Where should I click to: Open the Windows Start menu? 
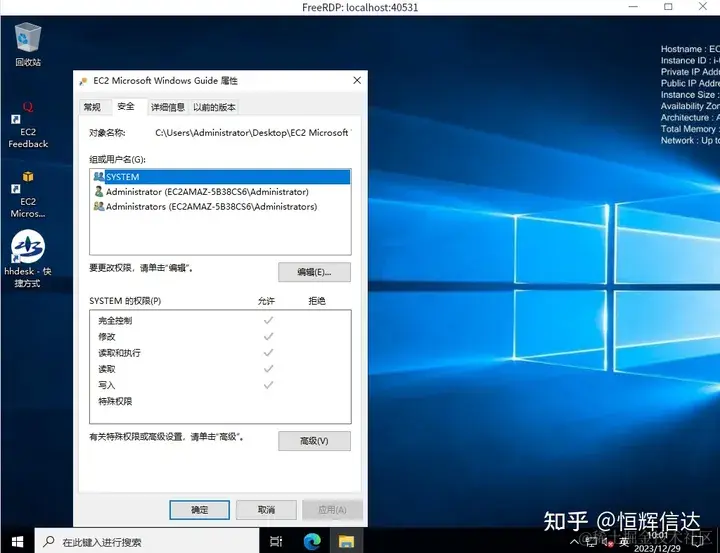click(x=17, y=542)
